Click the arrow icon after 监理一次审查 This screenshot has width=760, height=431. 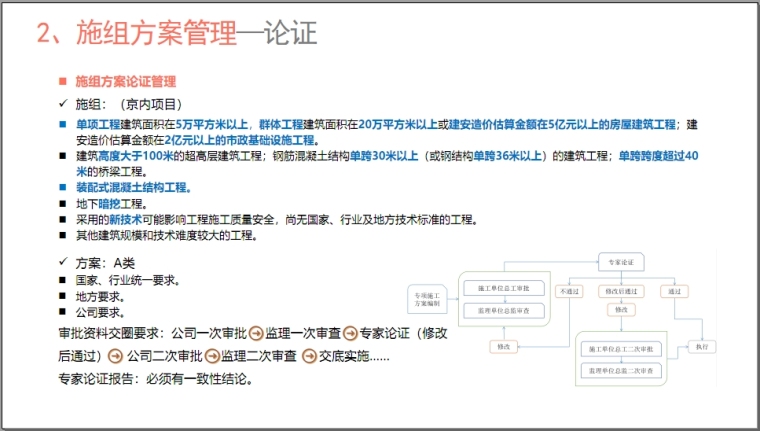coord(347,332)
